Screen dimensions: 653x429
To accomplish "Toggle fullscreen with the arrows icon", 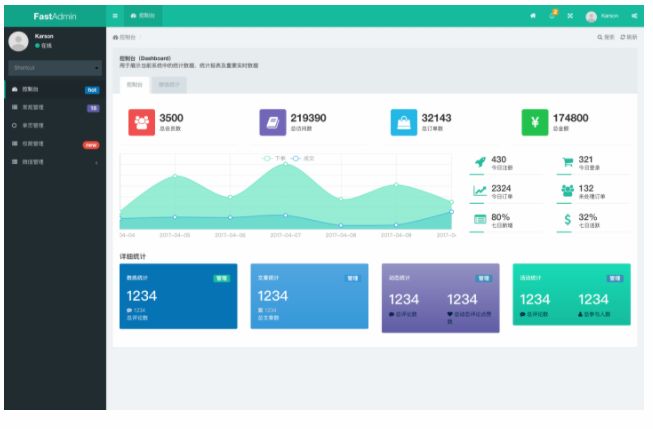I will tap(570, 16).
